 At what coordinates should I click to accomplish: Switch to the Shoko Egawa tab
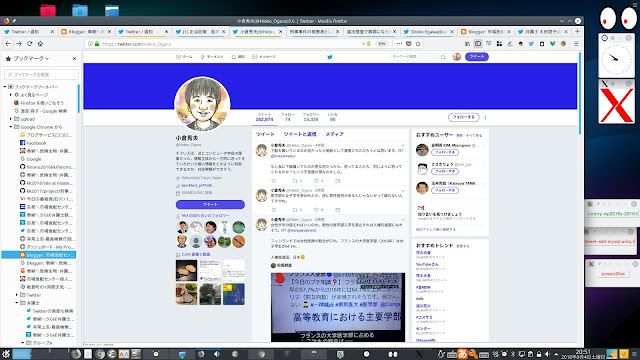[x=428, y=31]
